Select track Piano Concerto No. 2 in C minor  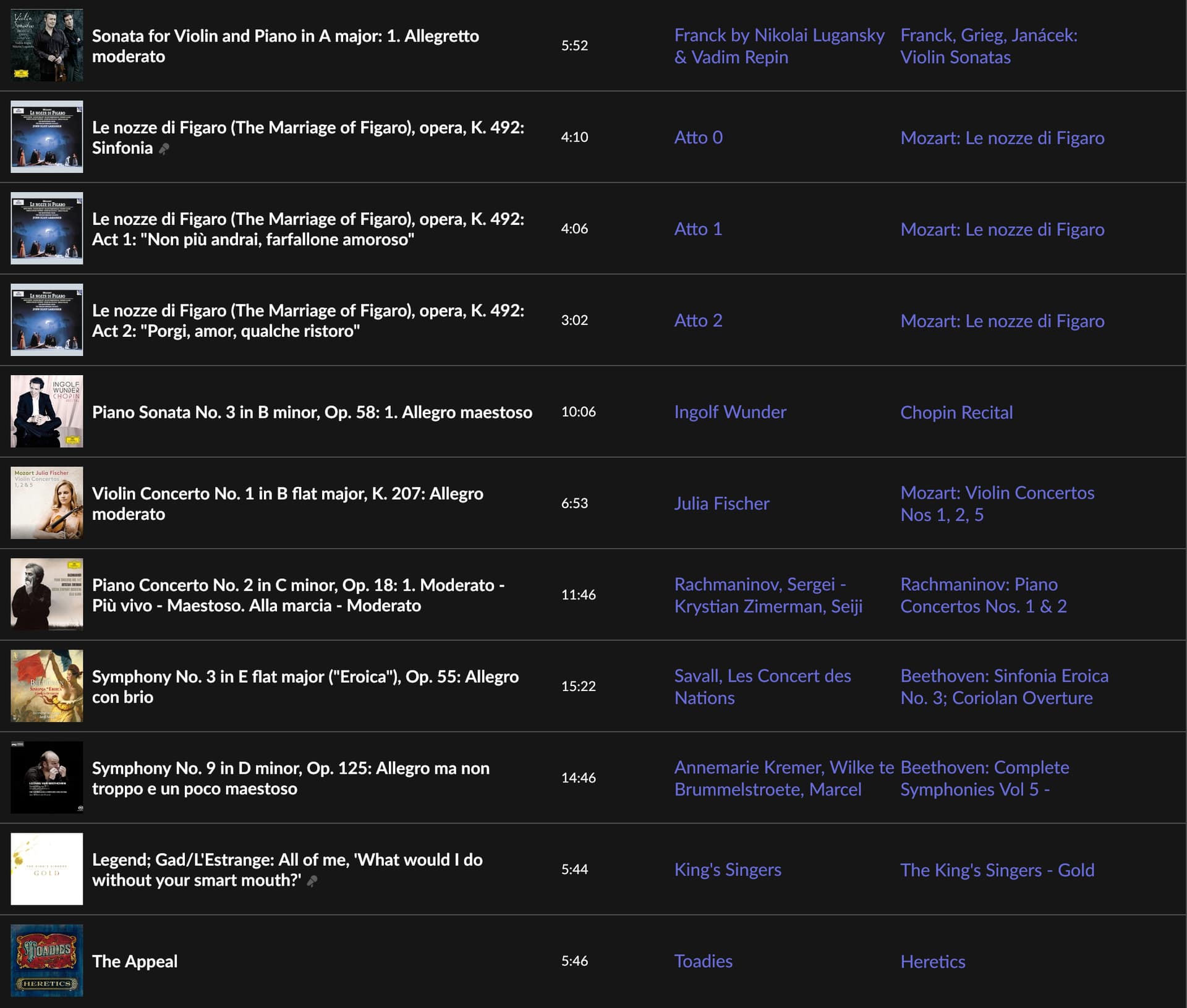tap(298, 595)
